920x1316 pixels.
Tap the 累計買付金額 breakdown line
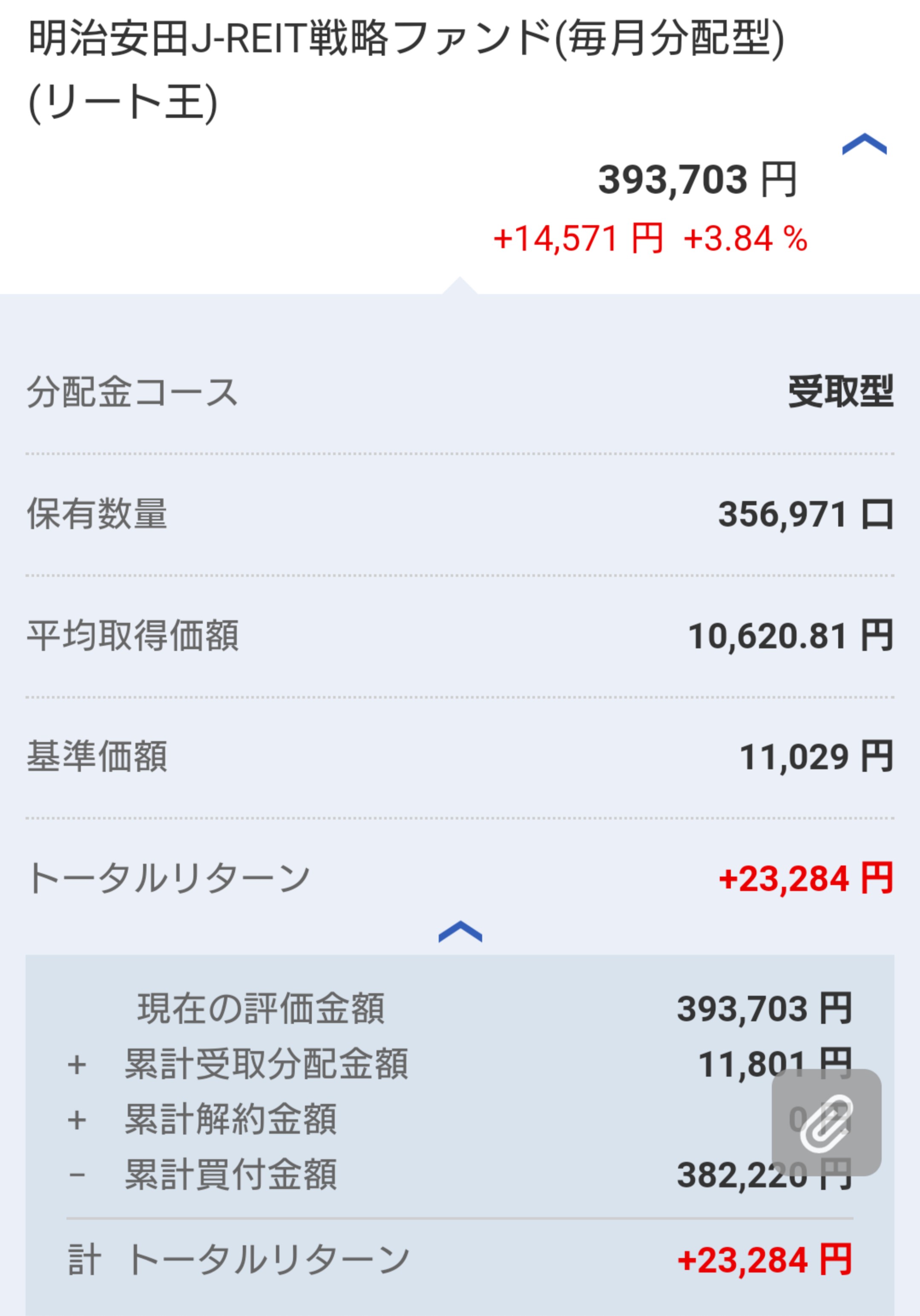(230, 1175)
